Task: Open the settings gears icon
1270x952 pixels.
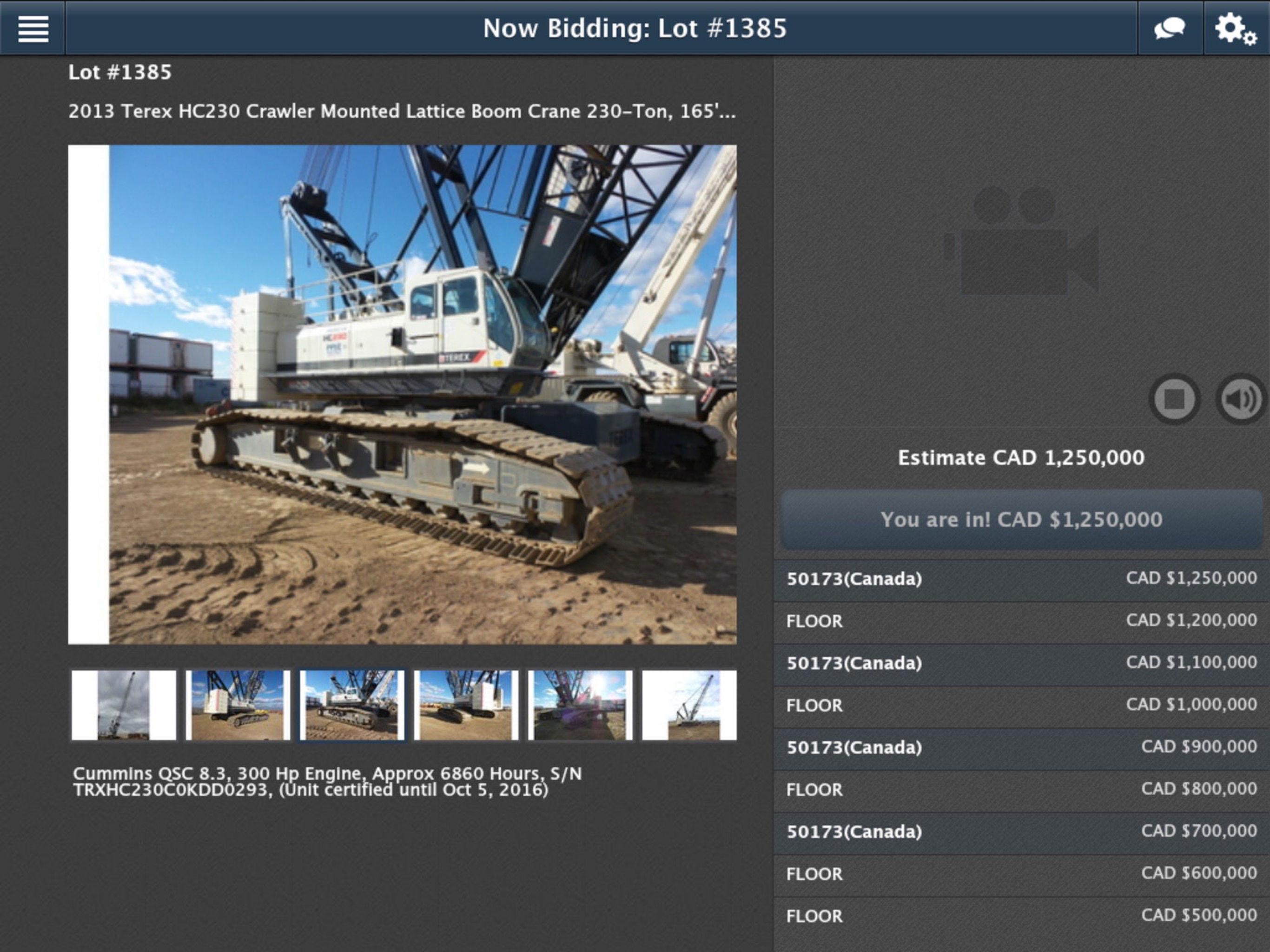Action: point(1236,28)
